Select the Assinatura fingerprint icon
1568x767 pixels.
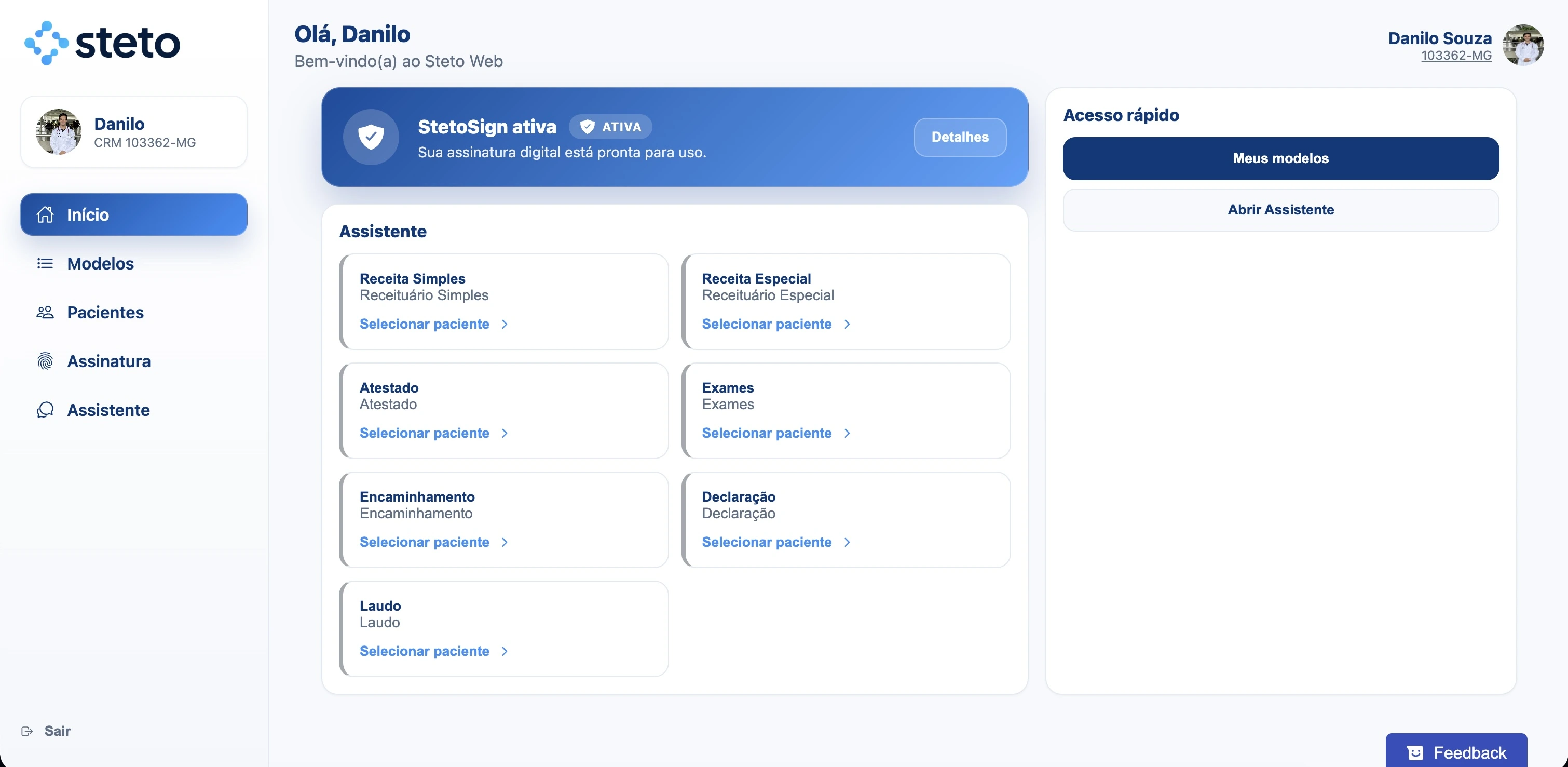(45, 361)
